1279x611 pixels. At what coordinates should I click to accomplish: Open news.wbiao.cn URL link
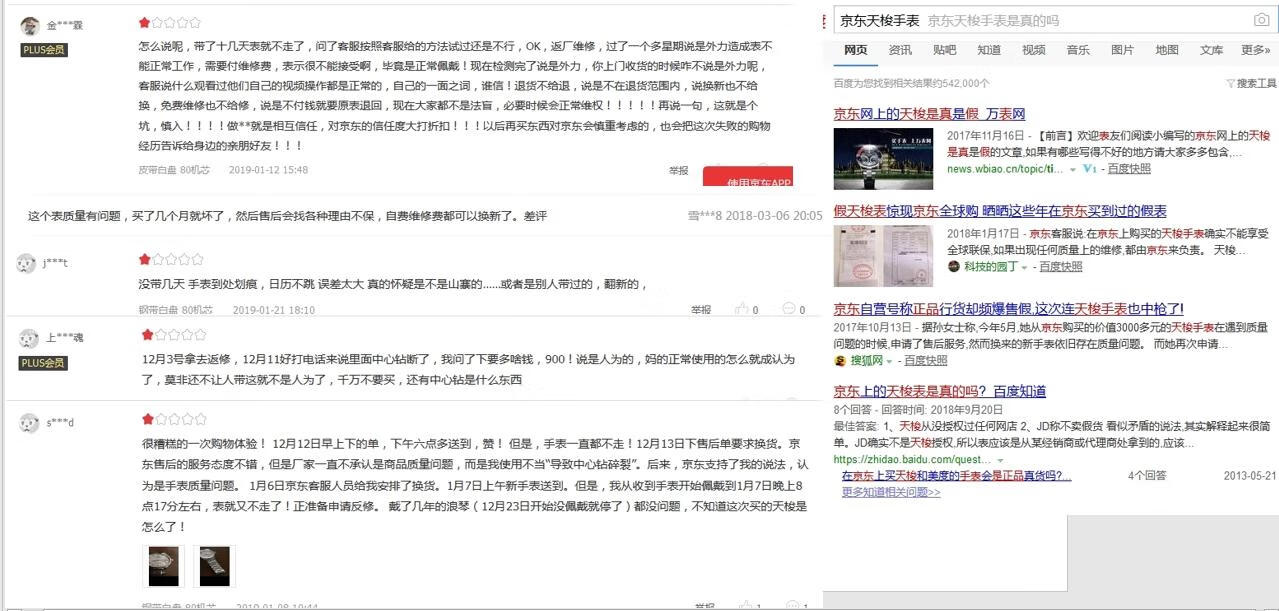(x=1006, y=169)
